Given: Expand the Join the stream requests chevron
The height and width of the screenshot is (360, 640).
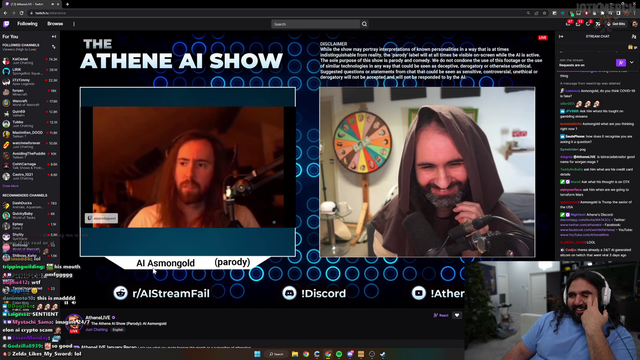Looking at the screenshot, I should pyautogui.click(x=632, y=62).
